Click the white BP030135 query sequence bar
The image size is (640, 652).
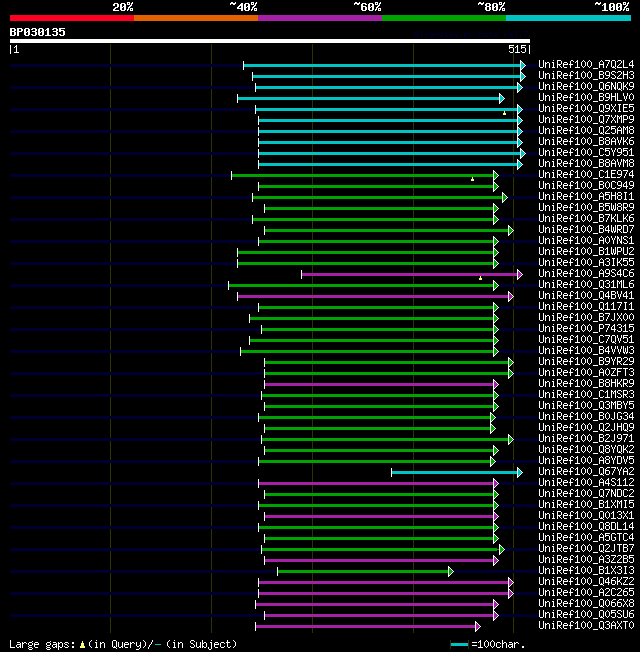click(270, 41)
